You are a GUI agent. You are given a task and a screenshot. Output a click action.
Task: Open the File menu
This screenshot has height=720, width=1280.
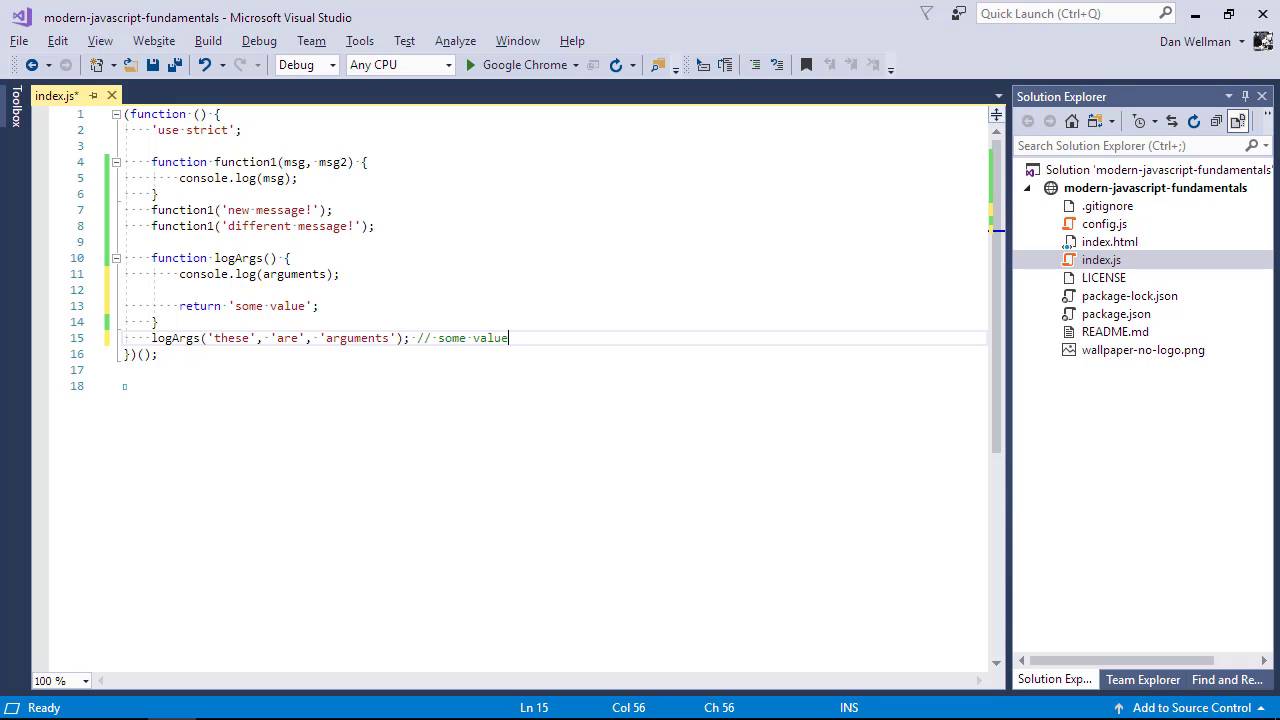tap(19, 41)
